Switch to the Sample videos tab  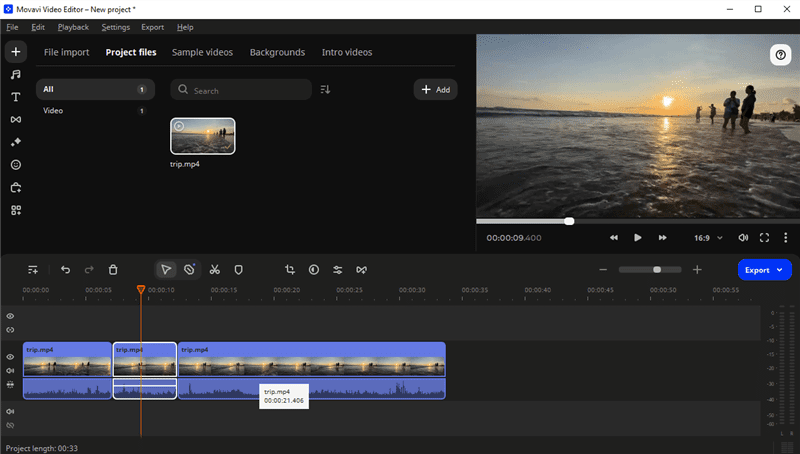[203, 52]
